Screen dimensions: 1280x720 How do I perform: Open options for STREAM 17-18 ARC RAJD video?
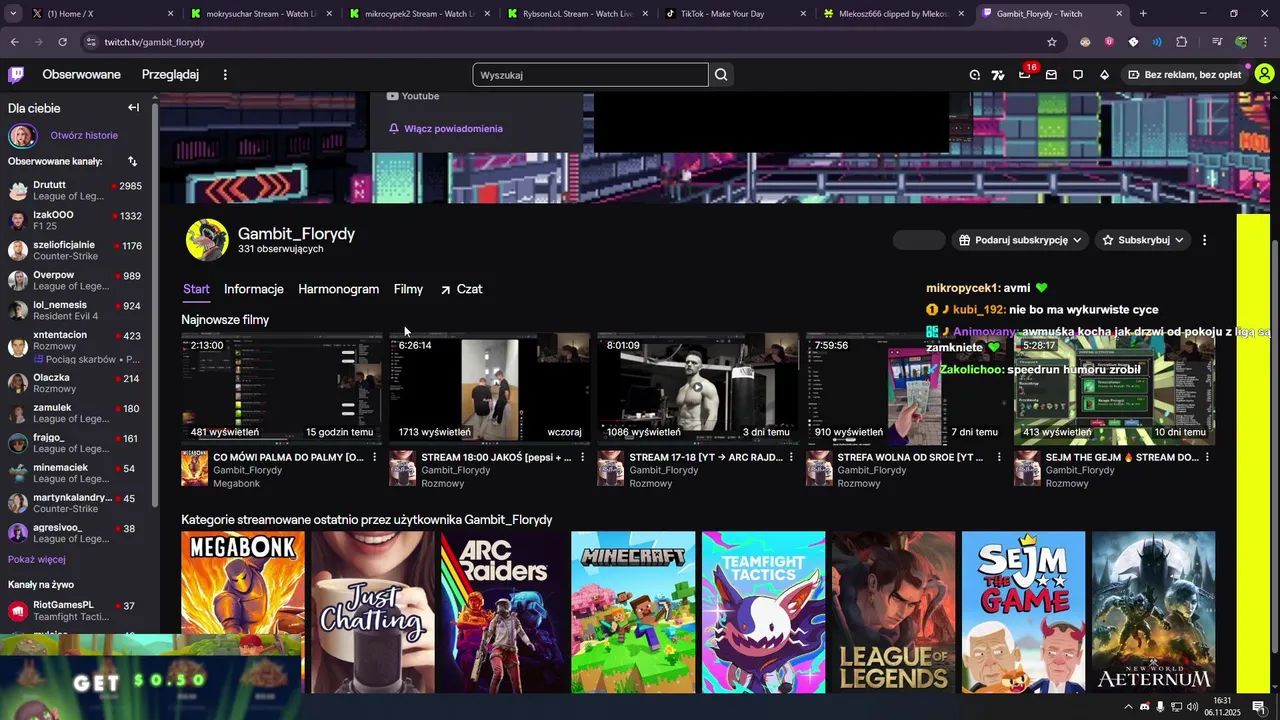[791, 457]
